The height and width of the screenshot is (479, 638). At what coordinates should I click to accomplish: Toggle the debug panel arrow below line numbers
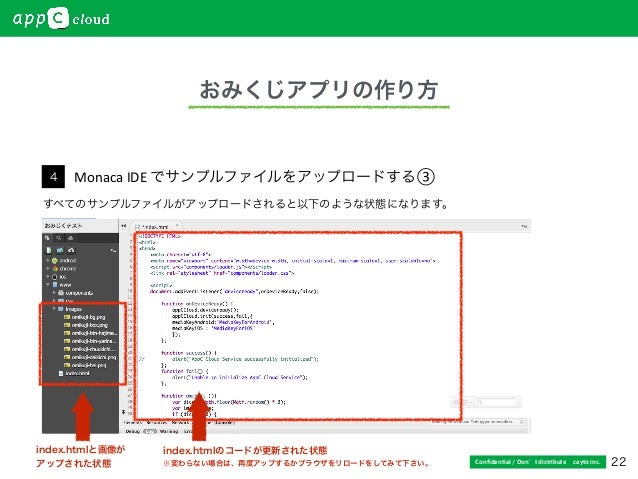(x=124, y=412)
